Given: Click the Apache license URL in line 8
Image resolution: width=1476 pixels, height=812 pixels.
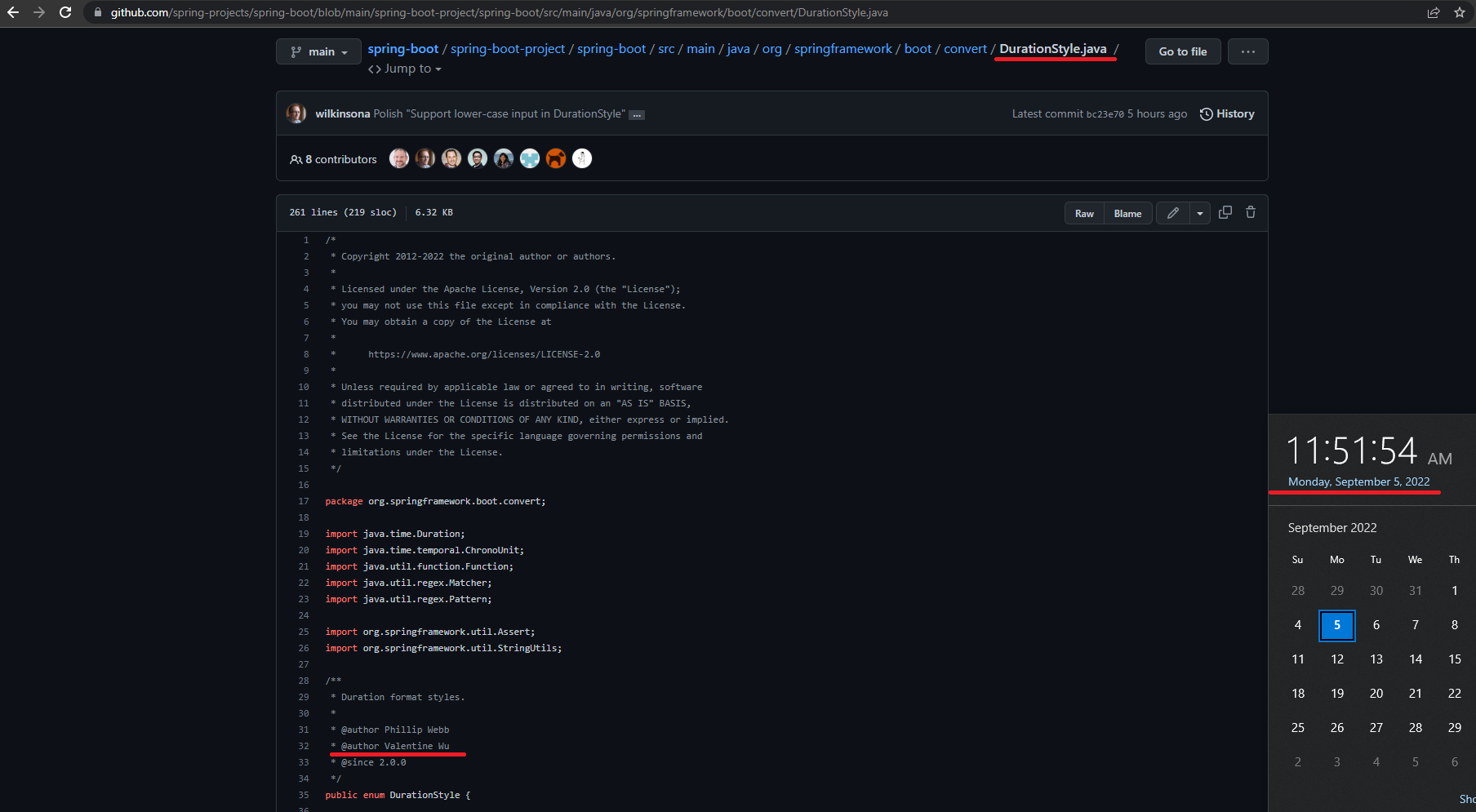Looking at the screenshot, I should (484, 354).
